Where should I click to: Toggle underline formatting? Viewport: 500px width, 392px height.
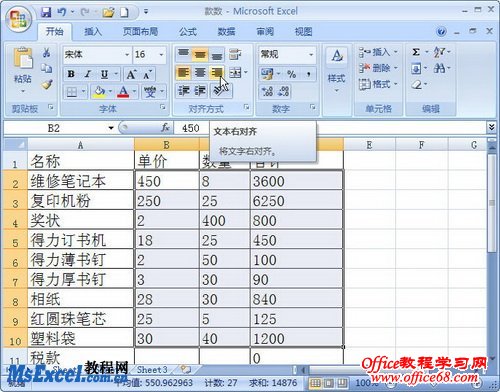click(104, 74)
